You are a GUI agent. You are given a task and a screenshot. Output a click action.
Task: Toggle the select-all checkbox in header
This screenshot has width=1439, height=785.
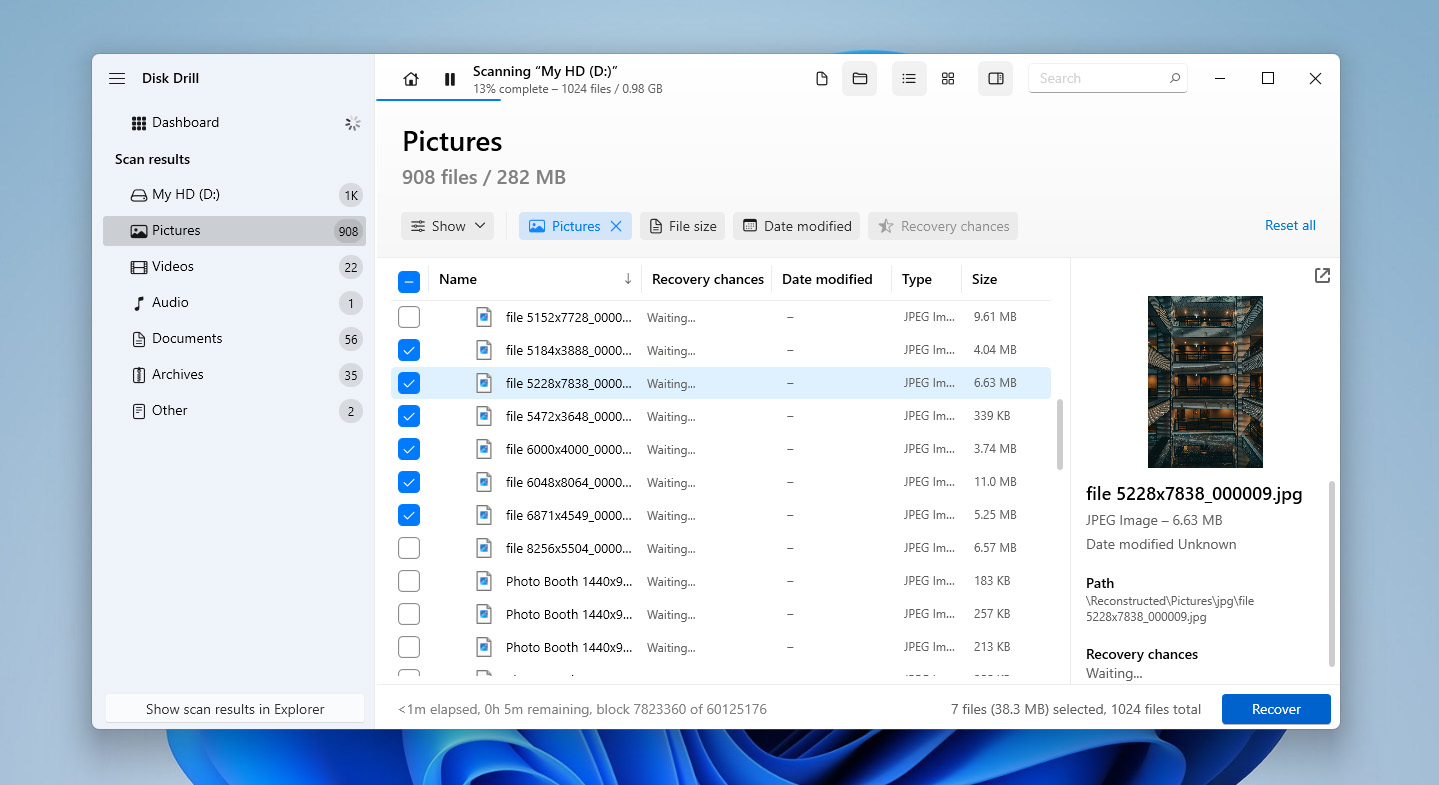coord(408,281)
